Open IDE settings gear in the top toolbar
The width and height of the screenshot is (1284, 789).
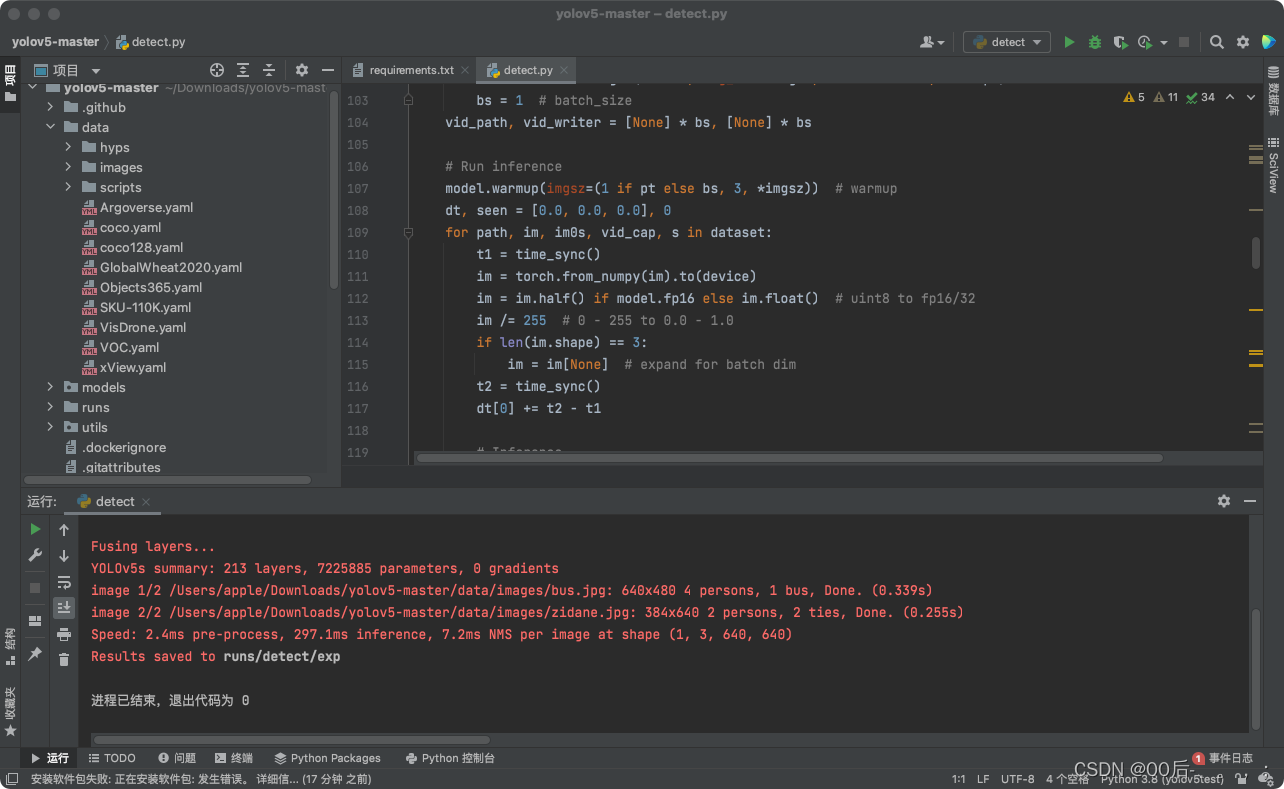pos(1243,42)
